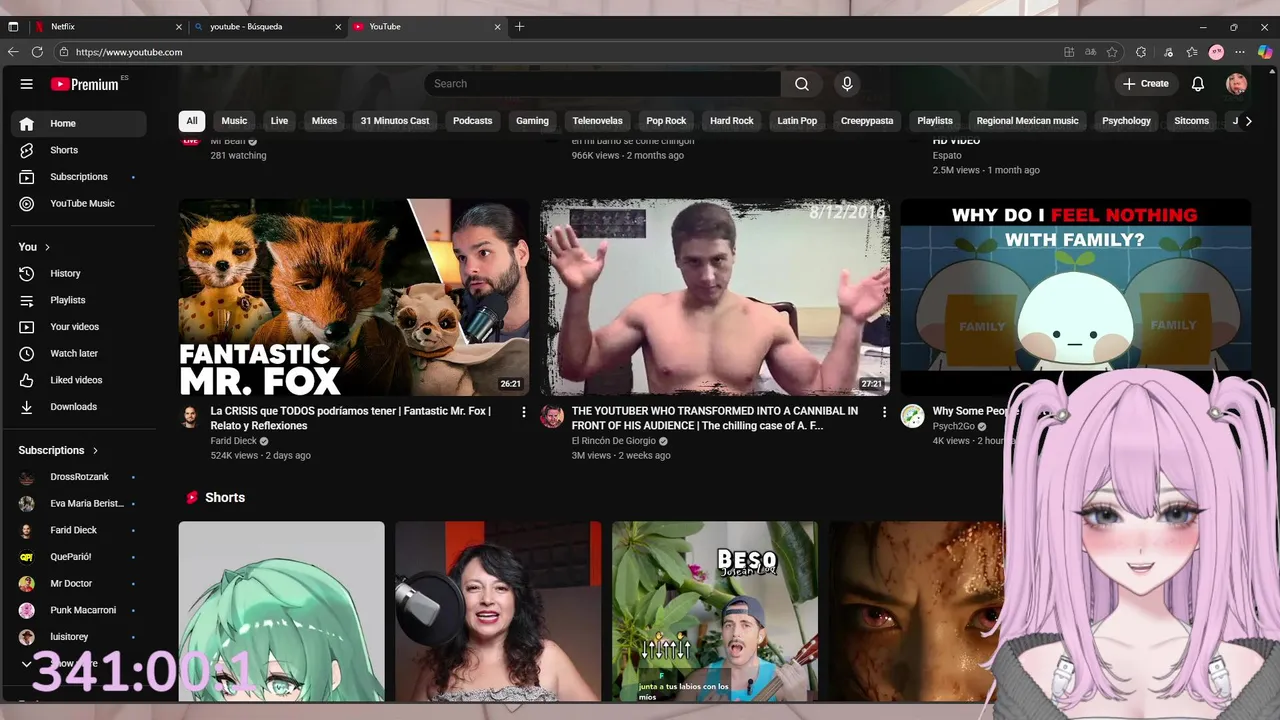Select the Sitcoms filter chip

pos(1191,121)
